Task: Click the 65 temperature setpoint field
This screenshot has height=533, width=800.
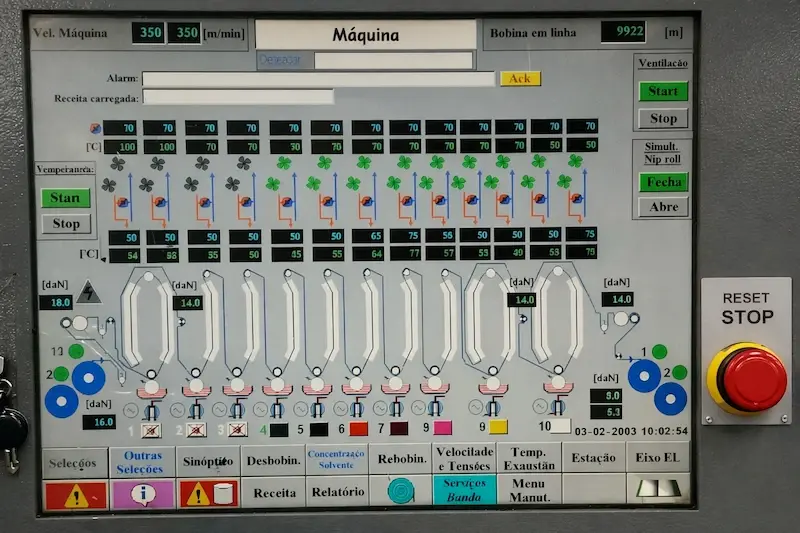Action: tap(368, 236)
